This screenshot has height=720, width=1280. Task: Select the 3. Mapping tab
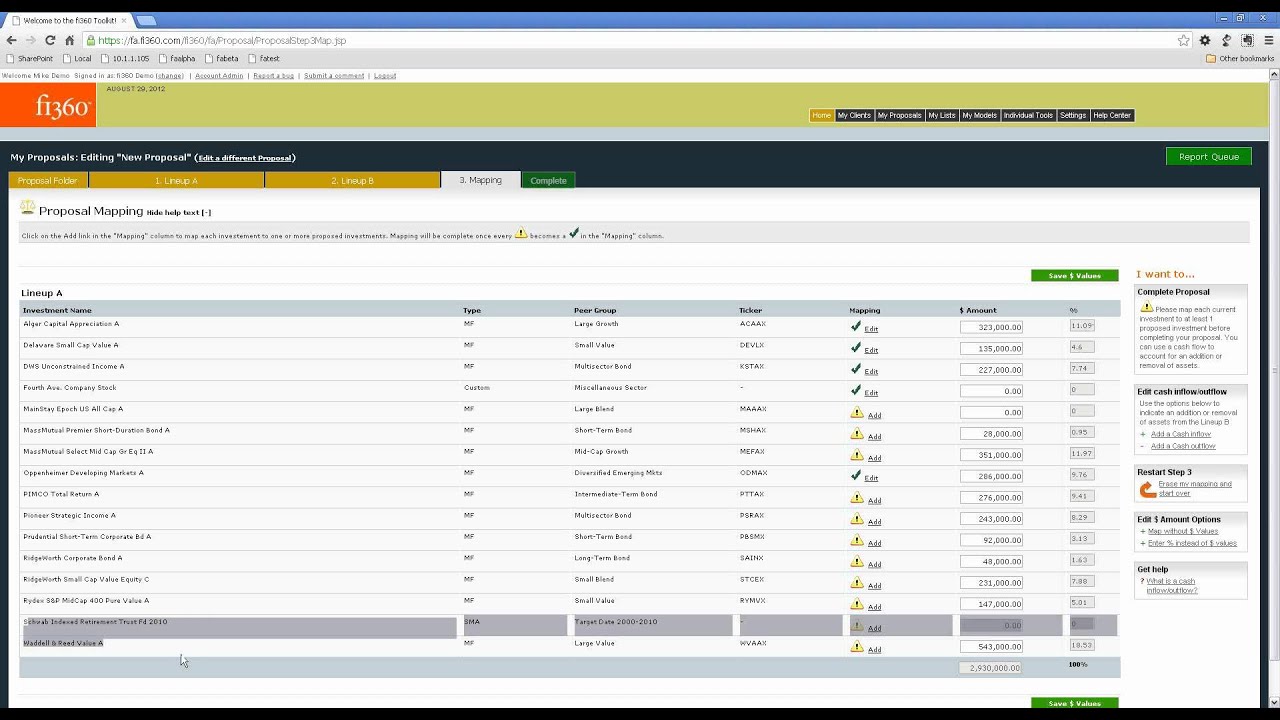(x=480, y=180)
